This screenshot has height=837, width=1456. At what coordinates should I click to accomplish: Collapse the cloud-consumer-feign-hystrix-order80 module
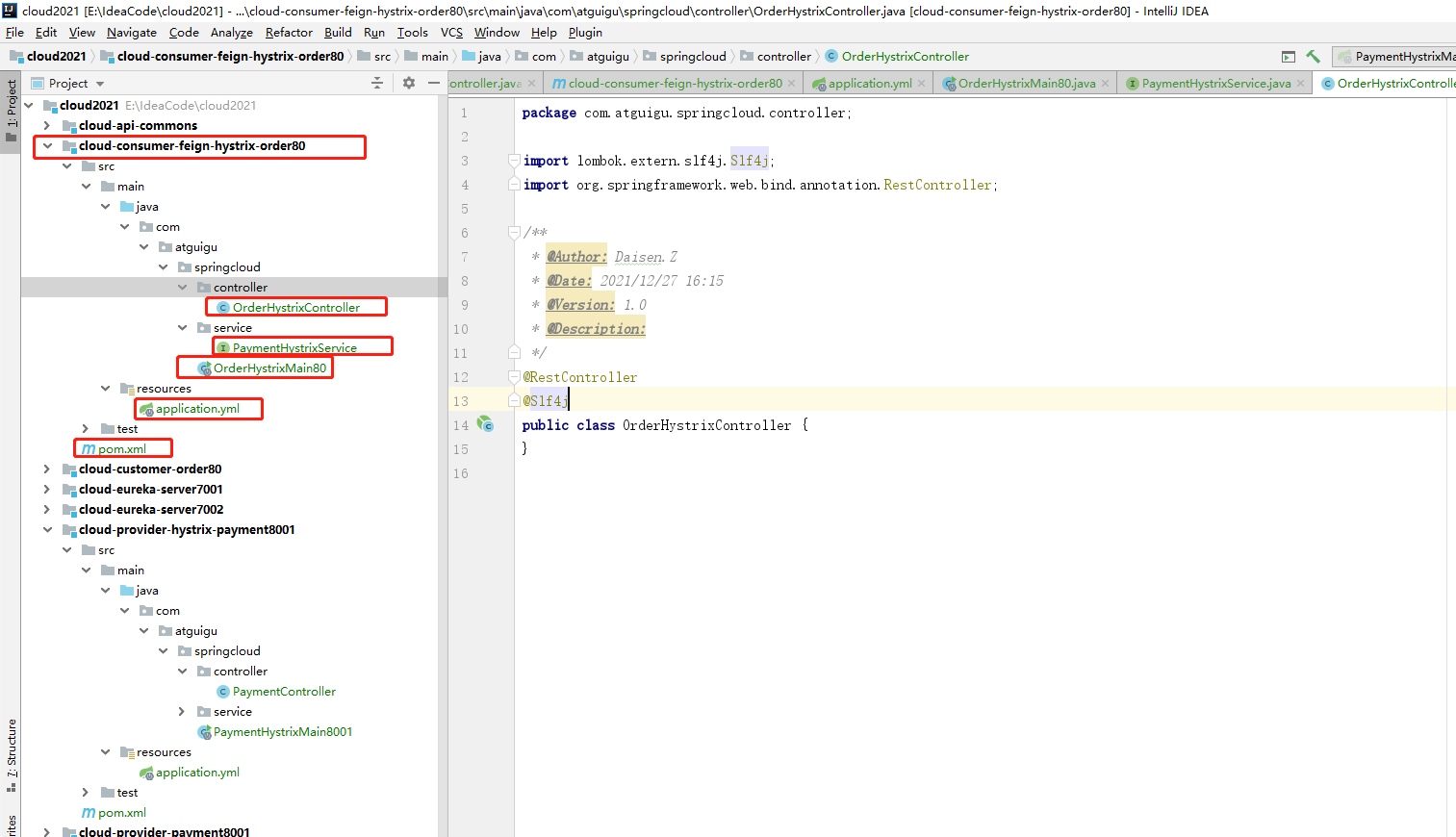[x=47, y=146]
